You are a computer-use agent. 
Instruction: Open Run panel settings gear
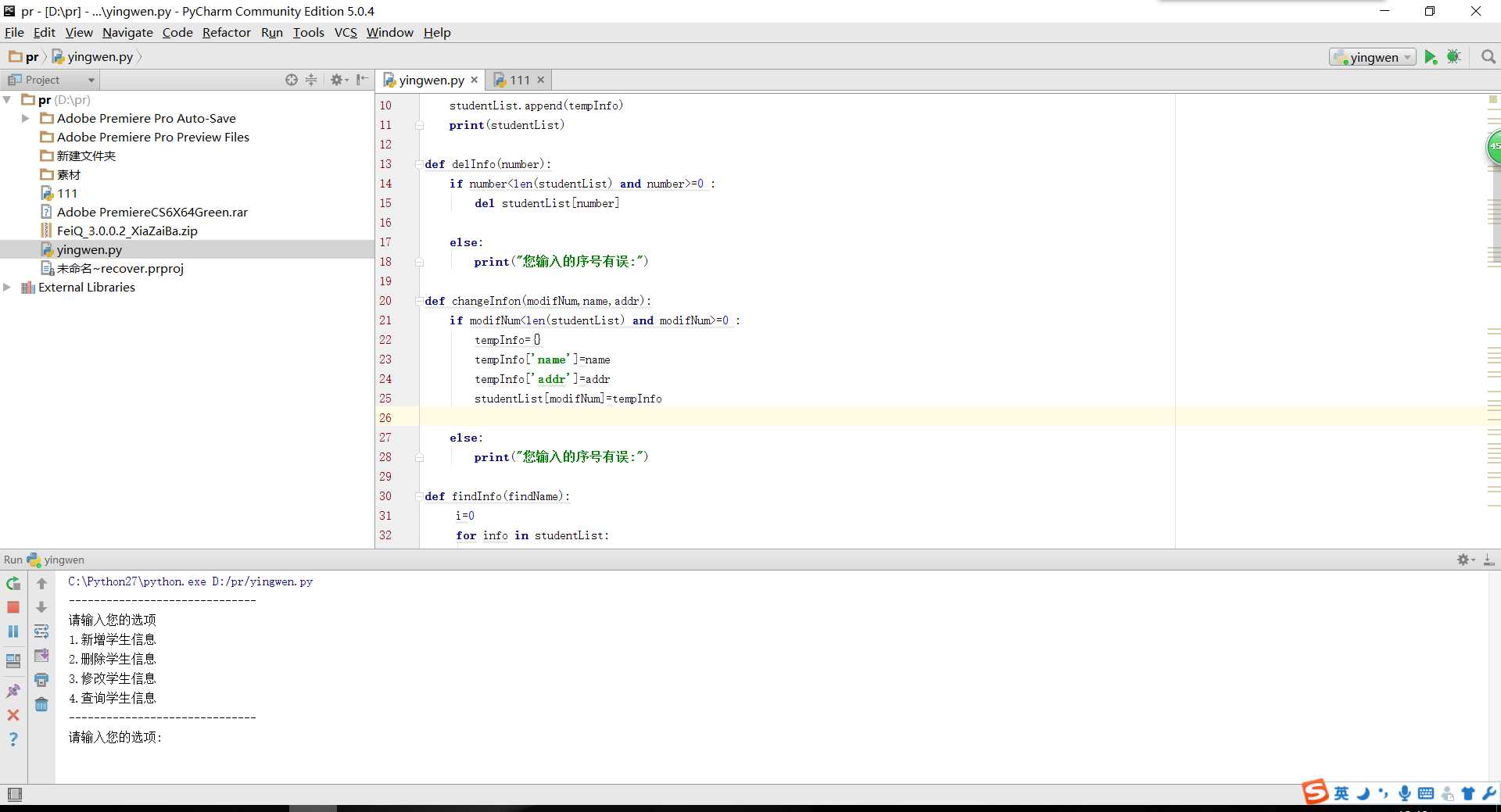[x=1465, y=560]
